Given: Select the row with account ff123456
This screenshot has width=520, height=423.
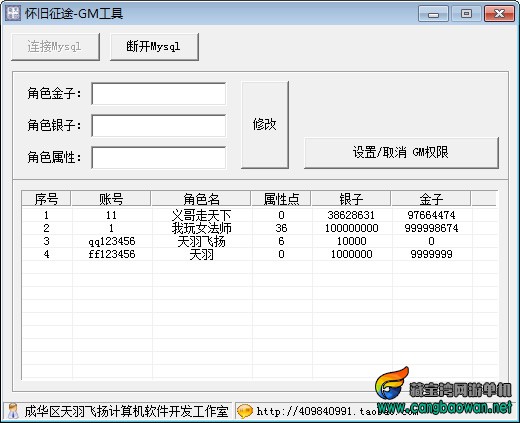Looking at the screenshot, I should point(259,254).
